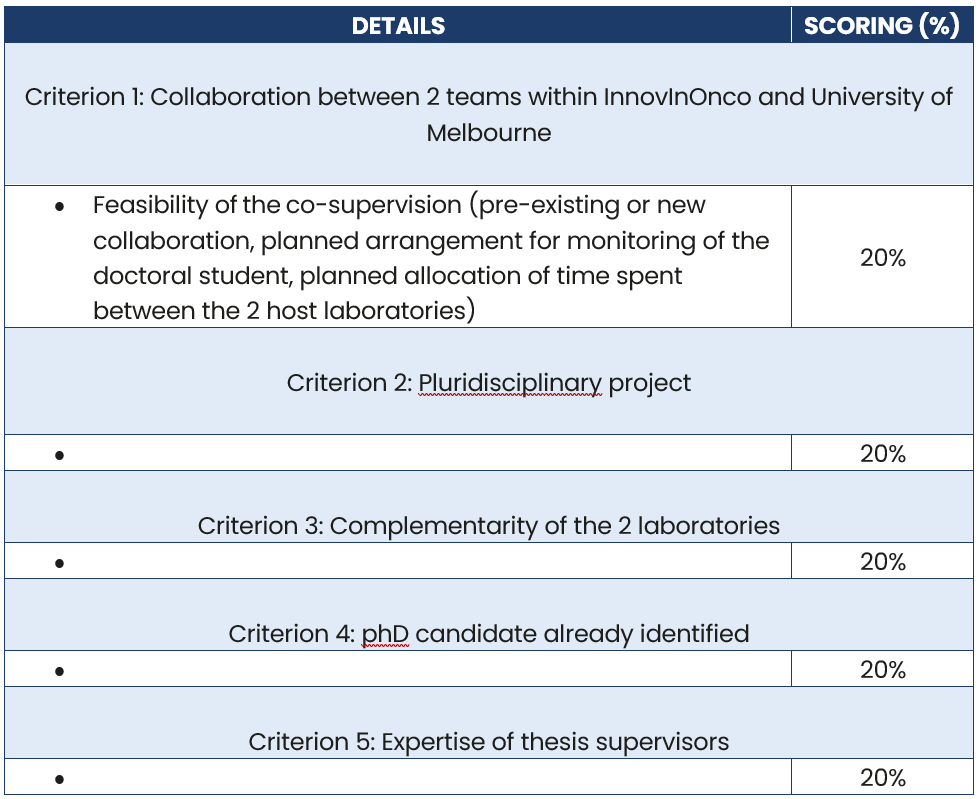Click the SCORING (%) column header
This screenshot has width=979, height=799.
tap(881, 26)
